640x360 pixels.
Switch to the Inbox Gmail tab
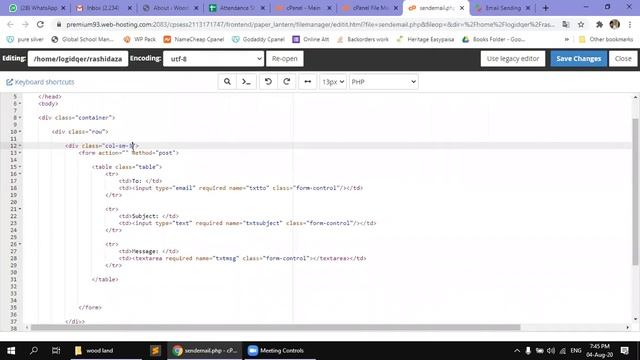coord(102,8)
